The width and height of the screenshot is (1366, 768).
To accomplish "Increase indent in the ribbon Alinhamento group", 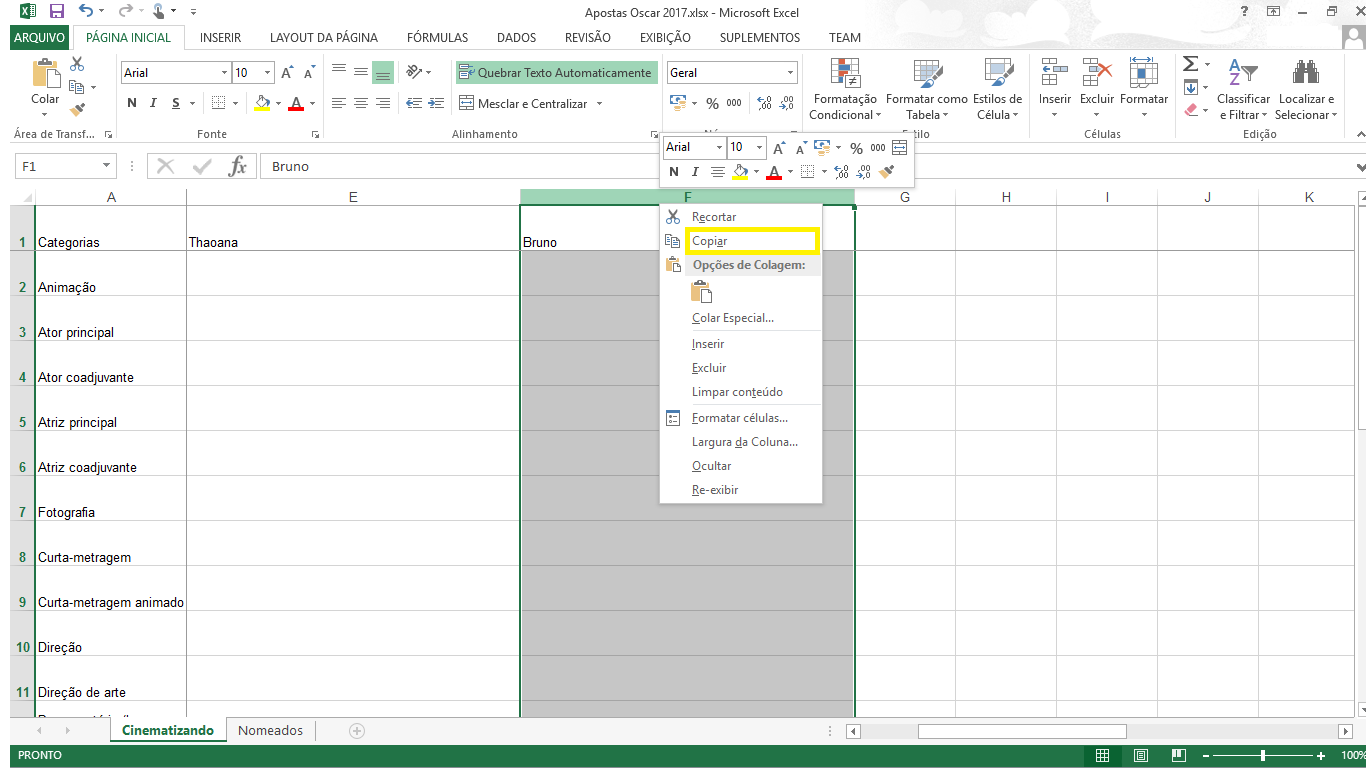I will tap(436, 103).
